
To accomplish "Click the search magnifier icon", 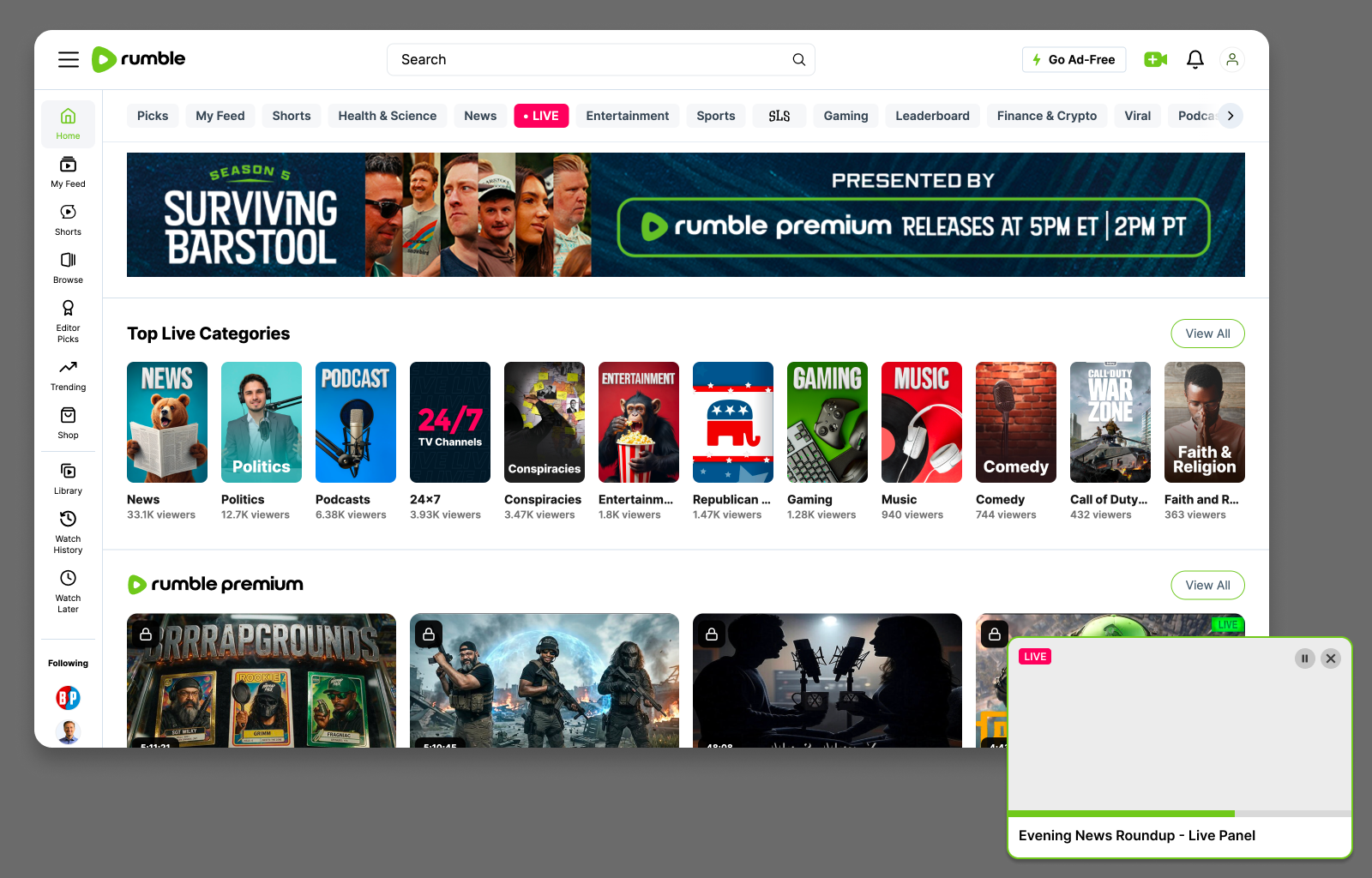I will click(798, 59).
